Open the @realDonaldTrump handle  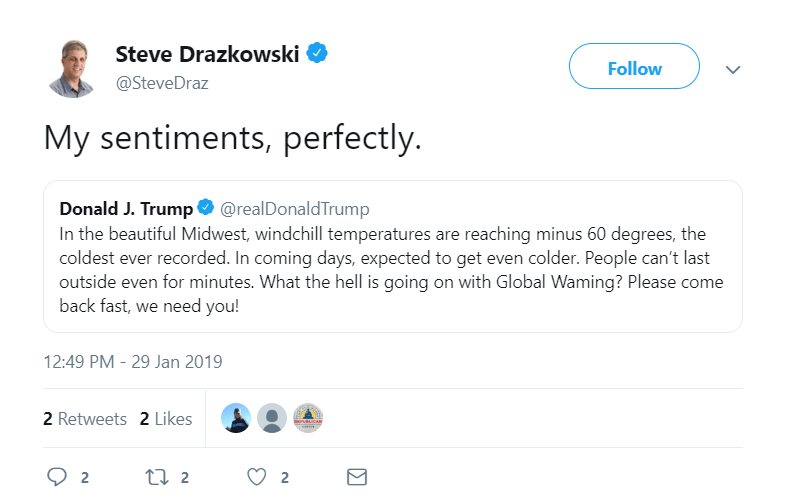[294, 209]
